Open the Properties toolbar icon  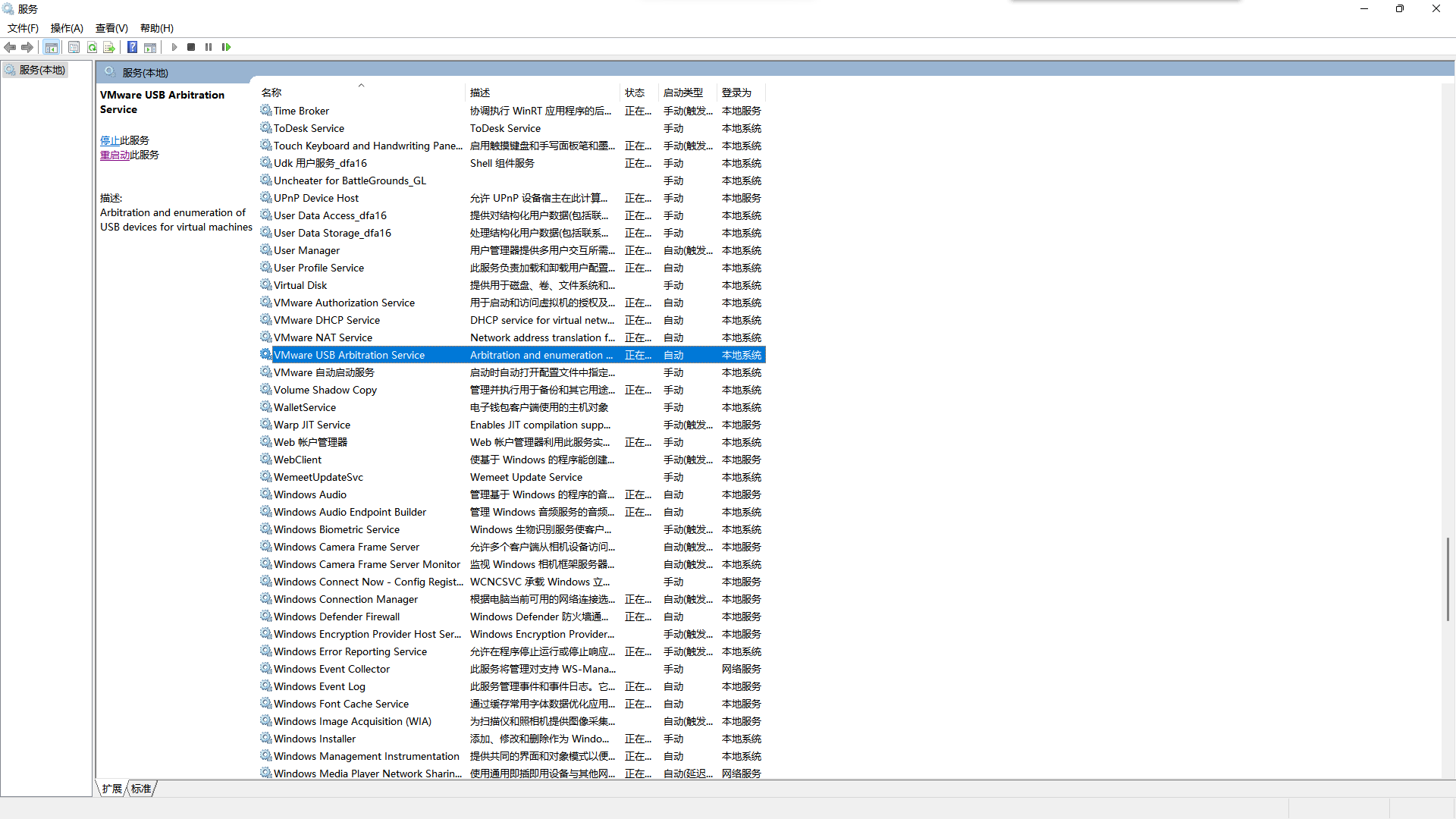click(x=74, y=47)
